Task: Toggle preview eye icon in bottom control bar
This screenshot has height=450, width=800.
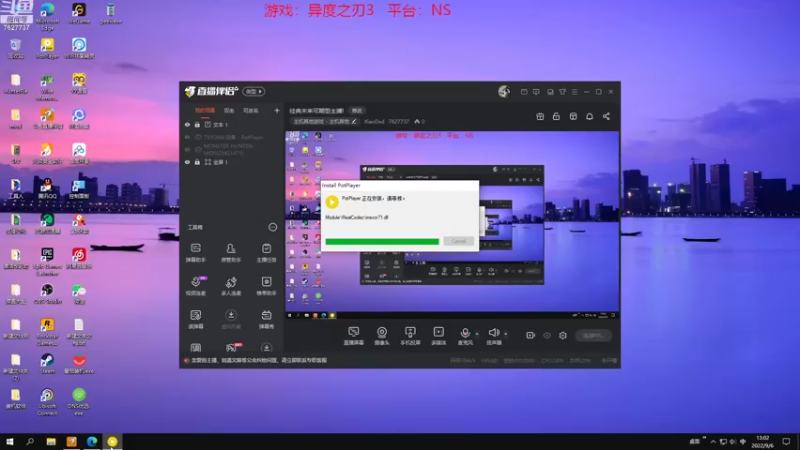Action: pos(547,335)
